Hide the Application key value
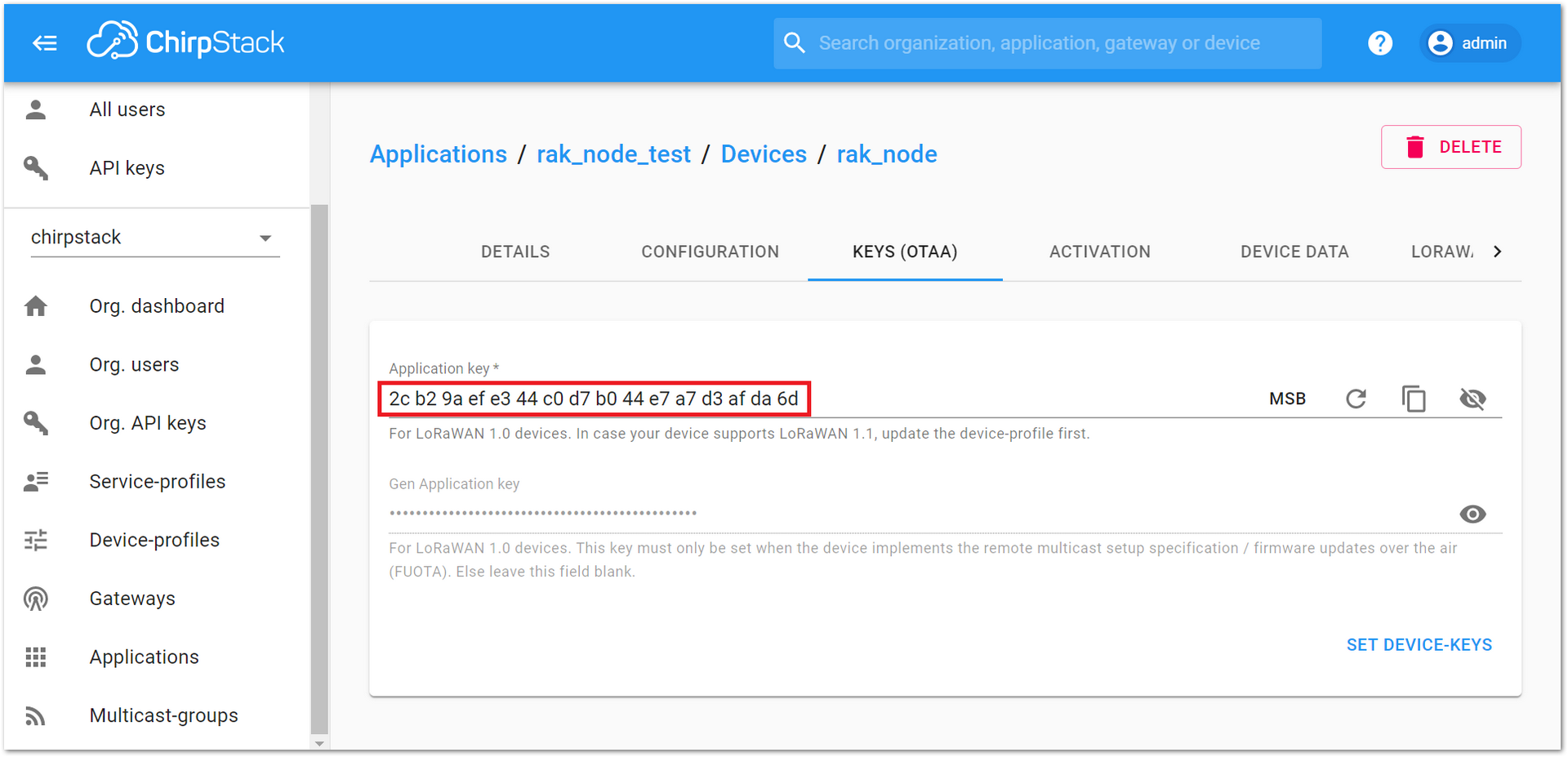Viewport: 1568px width, 757px height. coord(1472,399)
